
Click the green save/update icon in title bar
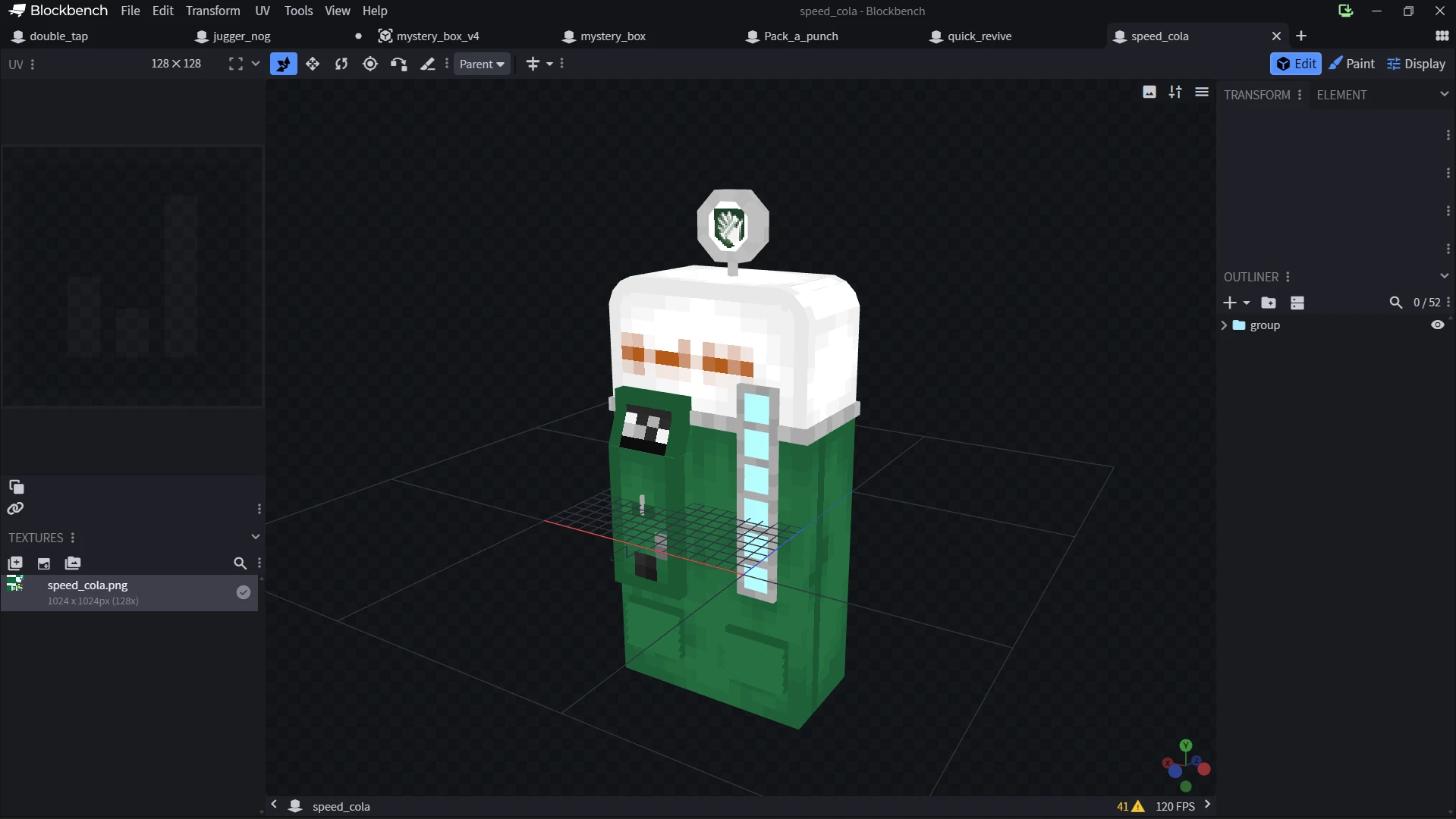coord(1345,11)
